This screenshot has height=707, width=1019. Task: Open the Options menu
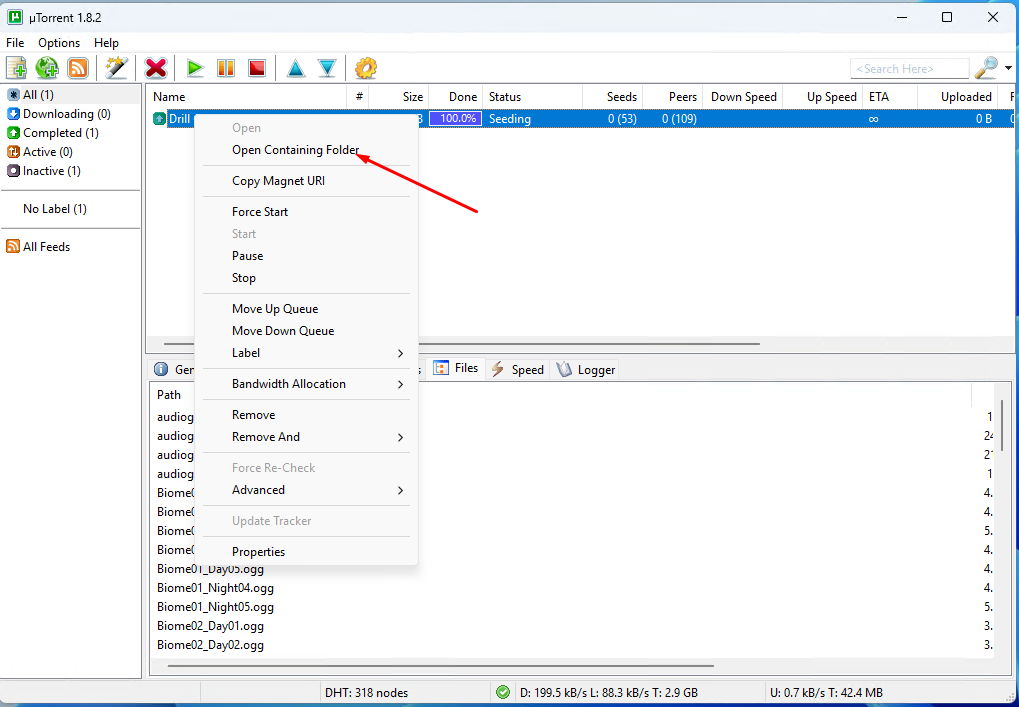[x=59, y=43]
